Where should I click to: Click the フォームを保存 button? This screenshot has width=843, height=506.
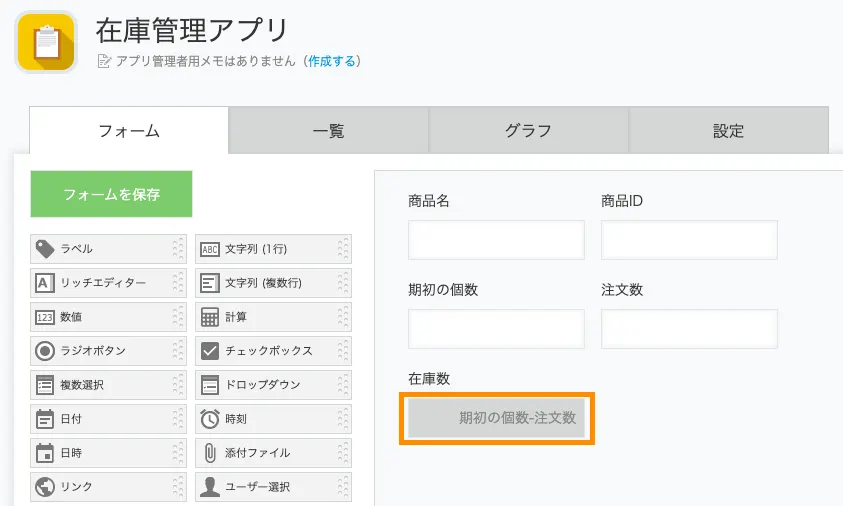(111, 194)
